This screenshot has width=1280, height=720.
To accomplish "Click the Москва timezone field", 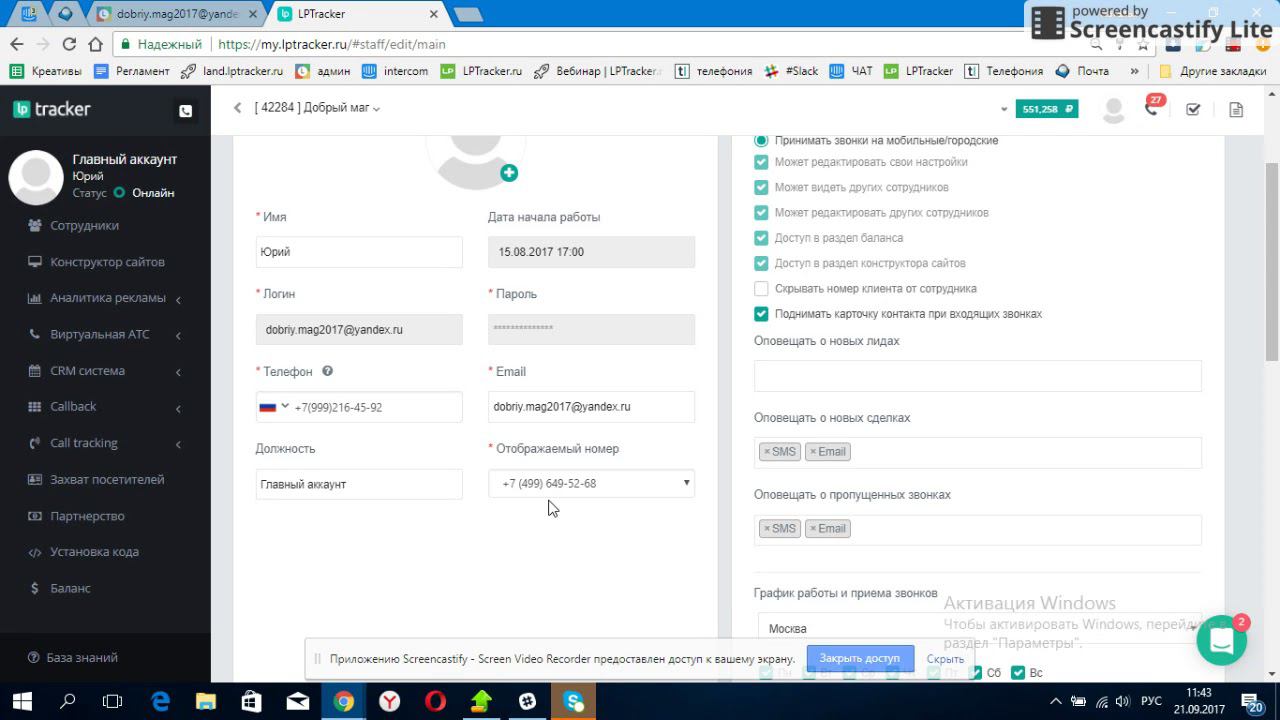I will coord(977,629).
